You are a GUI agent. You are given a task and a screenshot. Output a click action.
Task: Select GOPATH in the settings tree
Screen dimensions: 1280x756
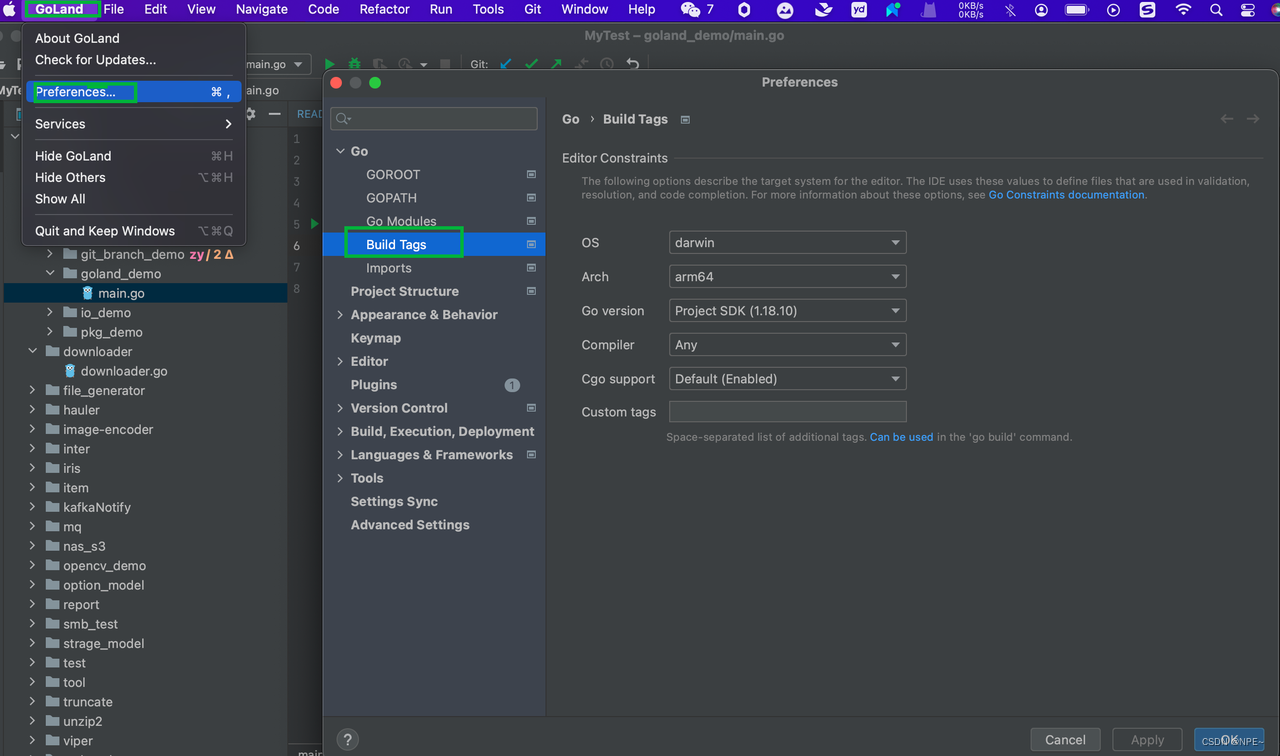pyautogui.click(x=391, y=198)
